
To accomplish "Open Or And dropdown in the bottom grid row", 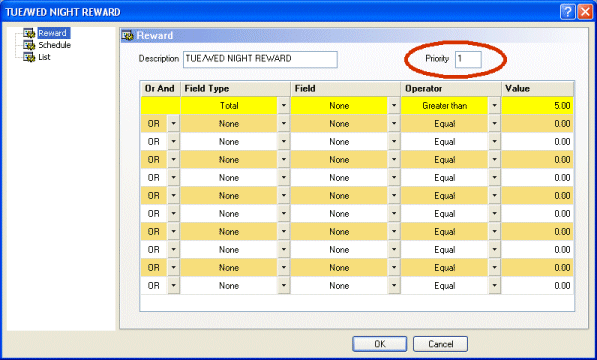I will point(174,286).
